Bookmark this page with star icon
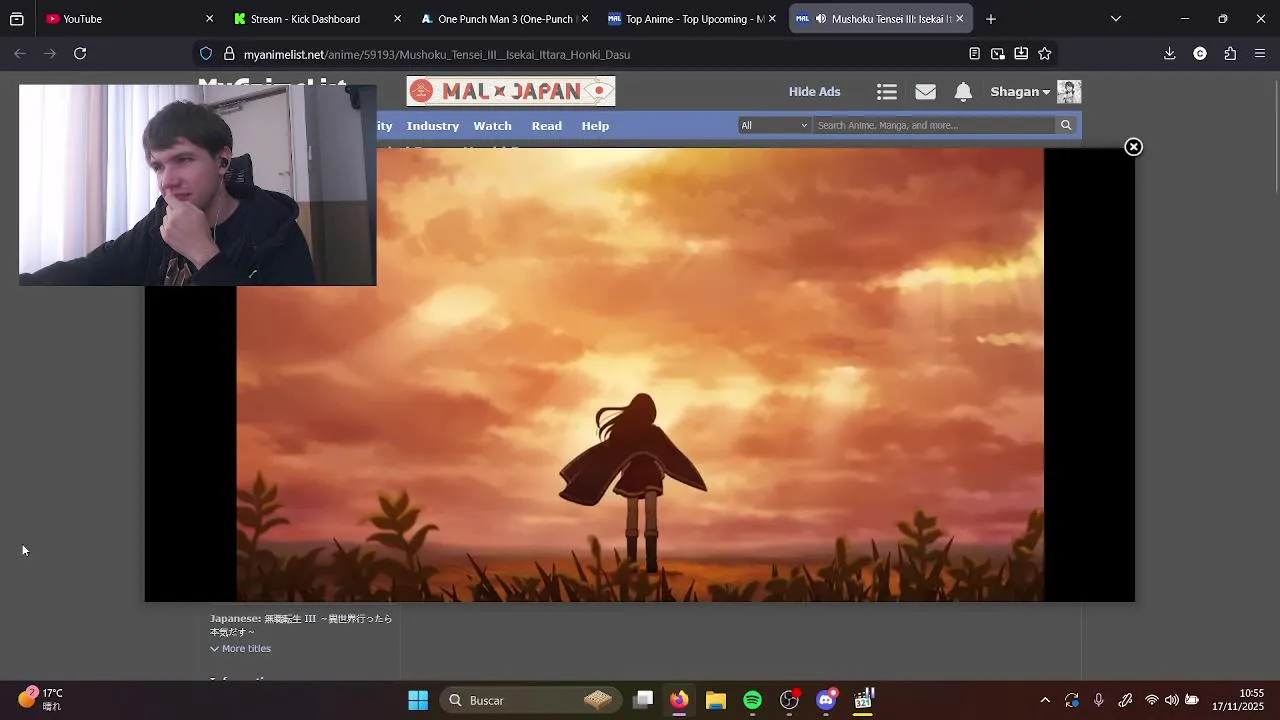Viewport: 1280px width, 720px height. (1045, 54)
